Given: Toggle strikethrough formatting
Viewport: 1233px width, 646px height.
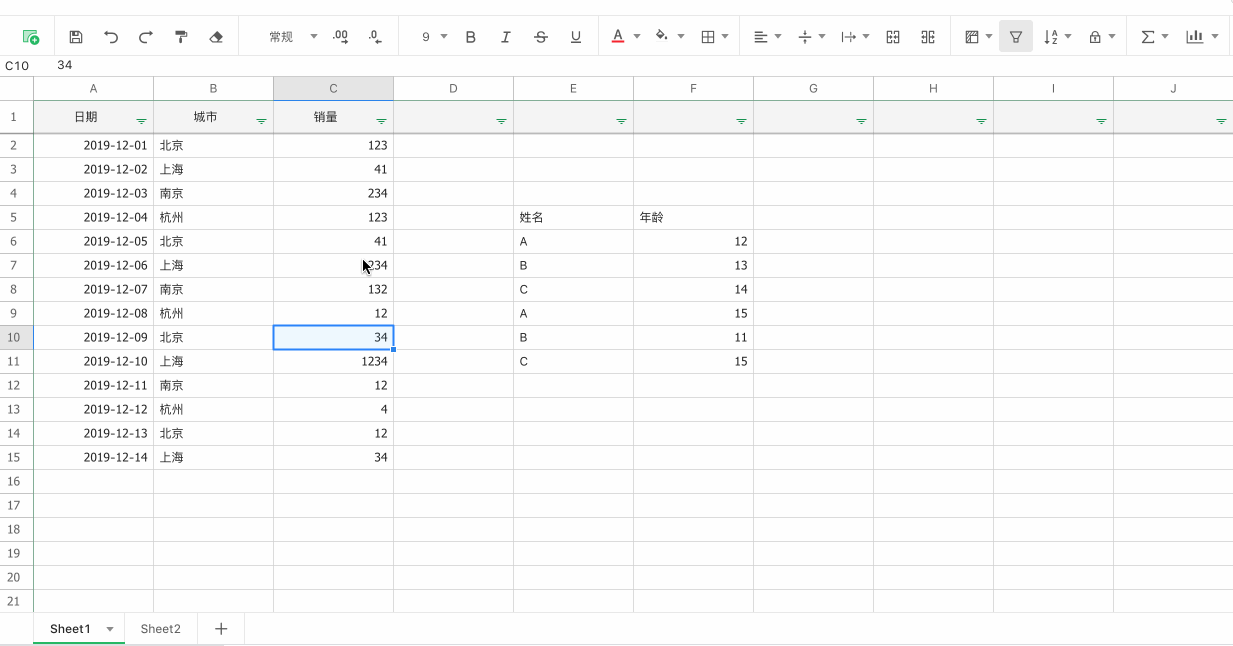Looking at the screenshot, I should pyautogui.click(x=541, y=37).
